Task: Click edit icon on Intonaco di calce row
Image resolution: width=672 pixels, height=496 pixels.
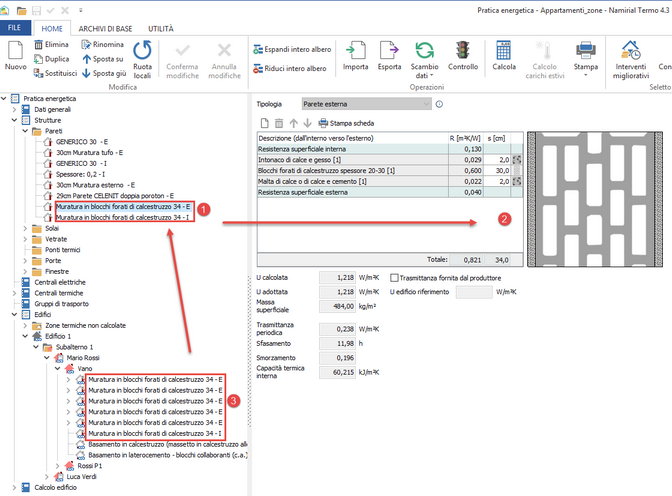Action: tap(517, 160)
